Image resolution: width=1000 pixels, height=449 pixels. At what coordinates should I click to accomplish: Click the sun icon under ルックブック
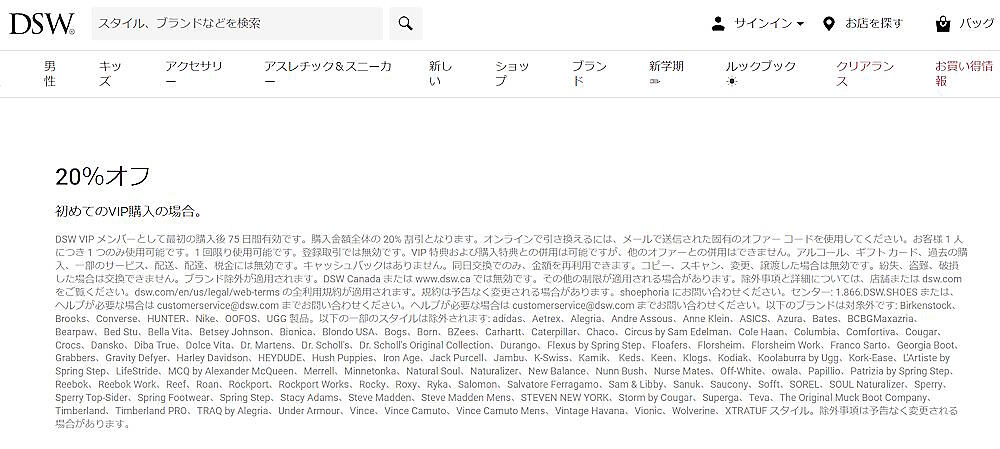point(732,81)
